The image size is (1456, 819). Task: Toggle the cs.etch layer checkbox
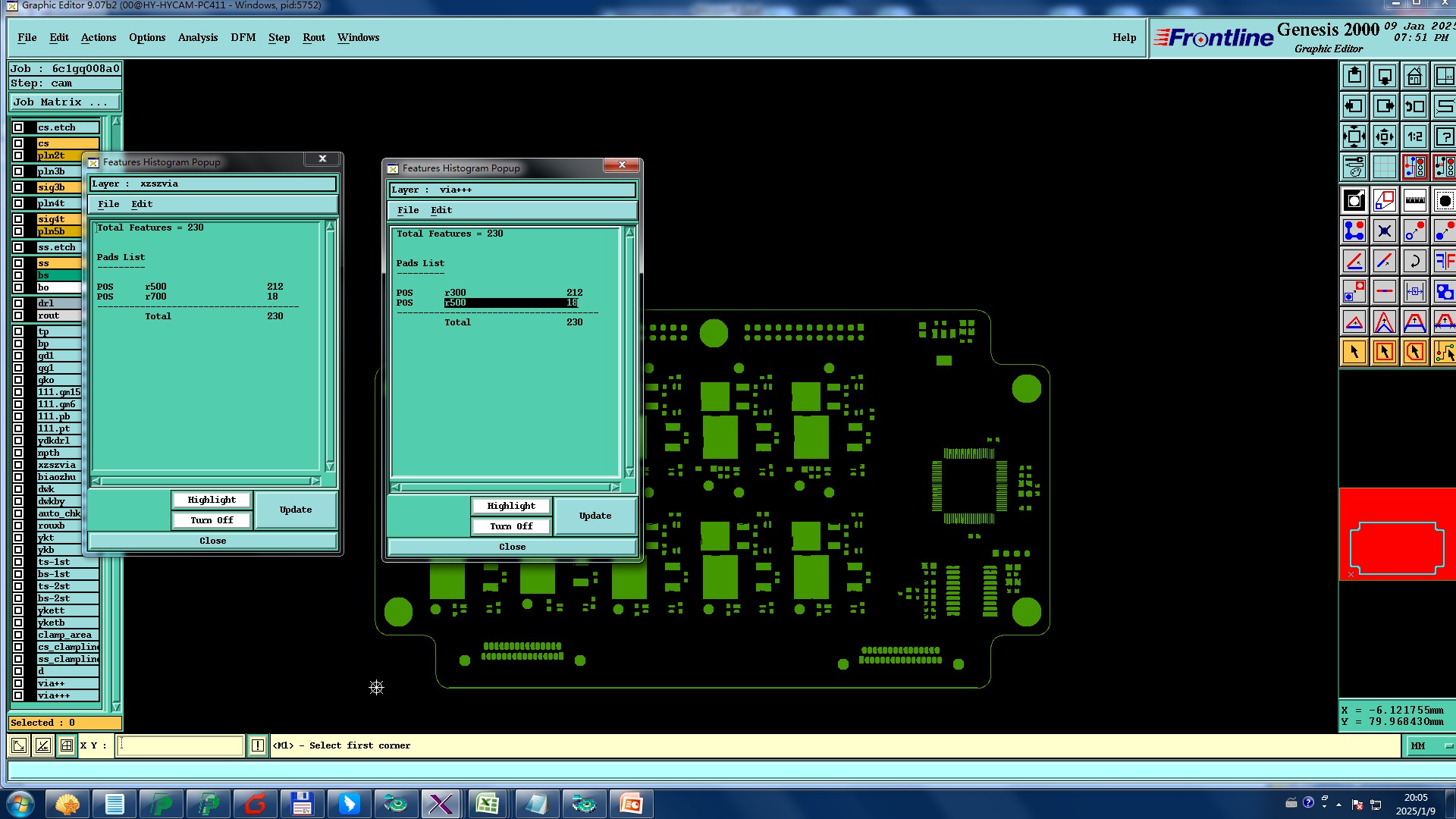18,127
